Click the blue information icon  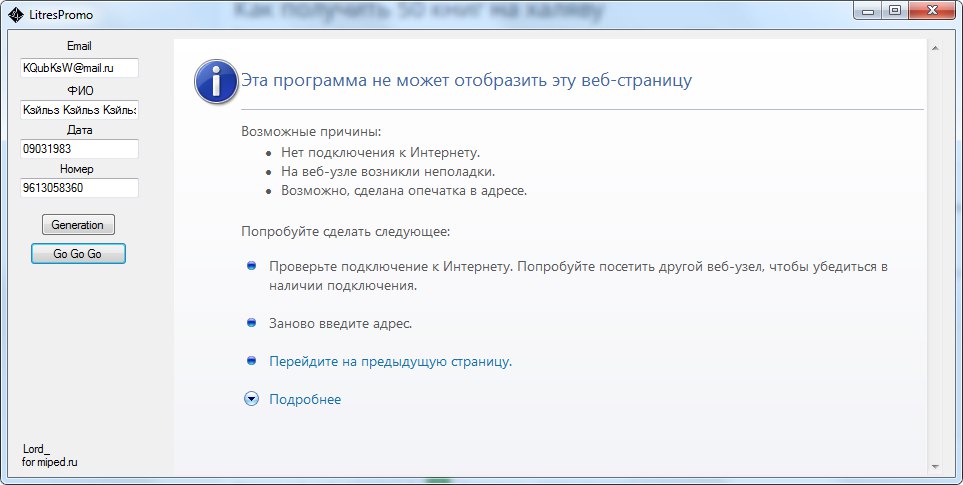[x=216, y=81]
